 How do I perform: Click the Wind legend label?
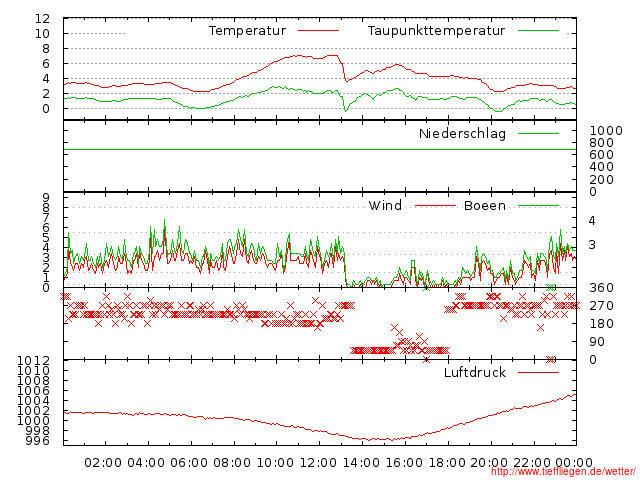(x=385, y=205)
